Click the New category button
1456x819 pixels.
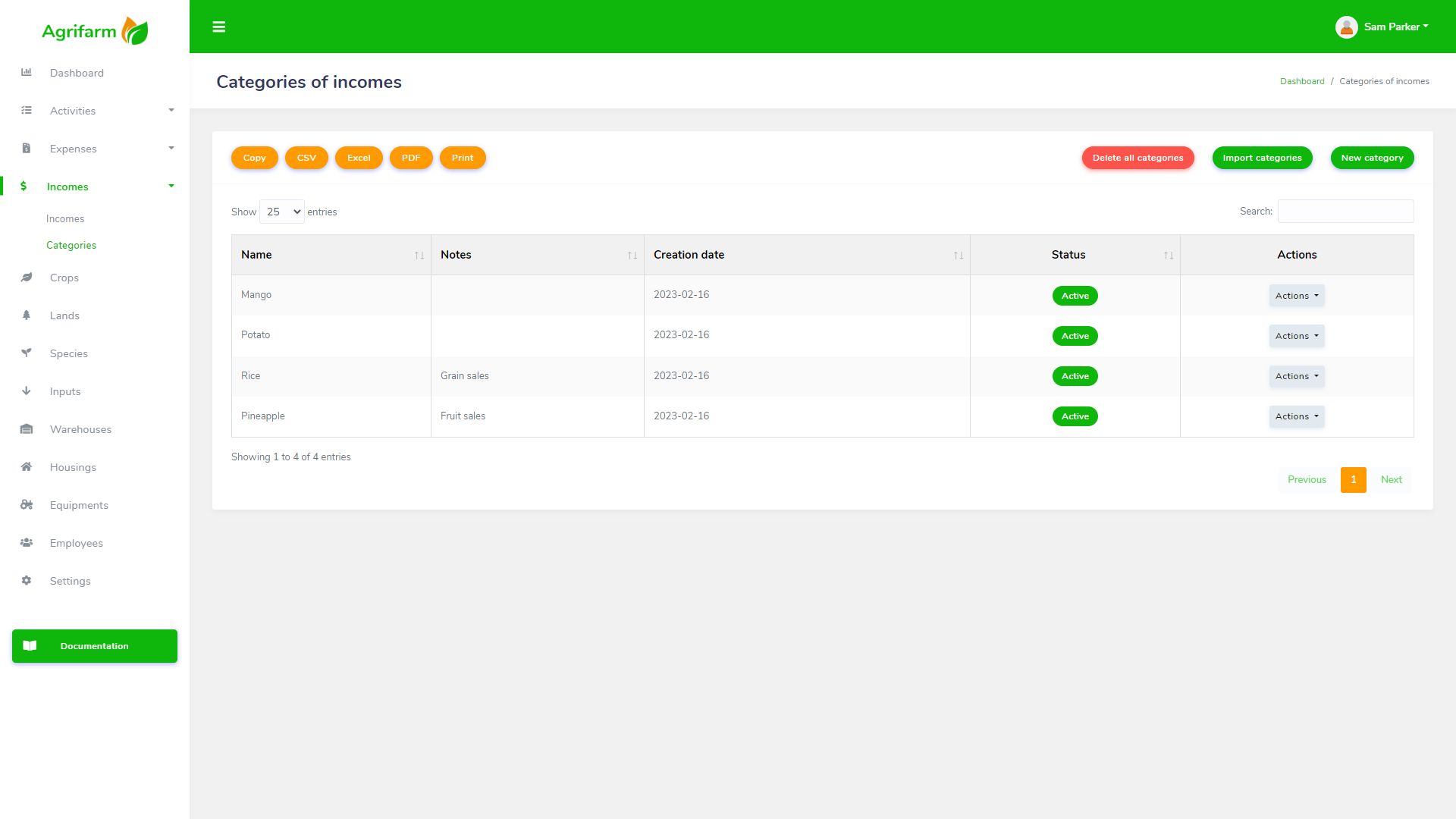coord(1371,158)
